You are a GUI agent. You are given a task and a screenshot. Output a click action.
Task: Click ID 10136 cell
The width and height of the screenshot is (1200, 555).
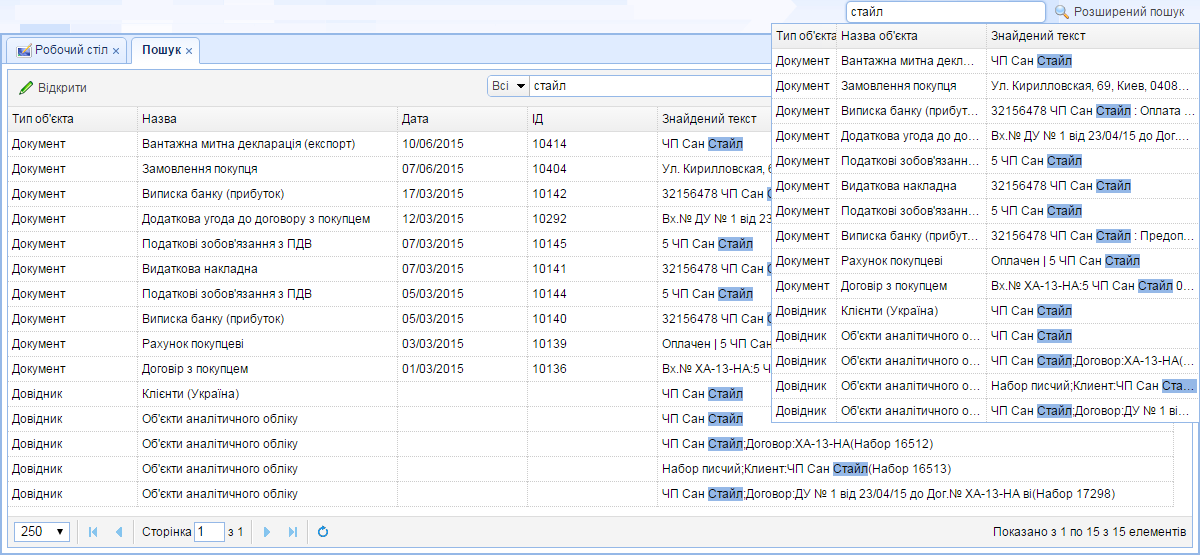point(592,369)
